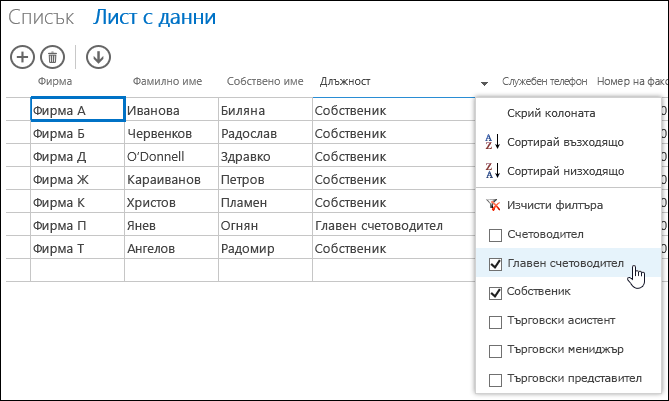This screenshot has height=401, width=669.
Task: Click the Фирма column header
Action: [x=55, y=81]
